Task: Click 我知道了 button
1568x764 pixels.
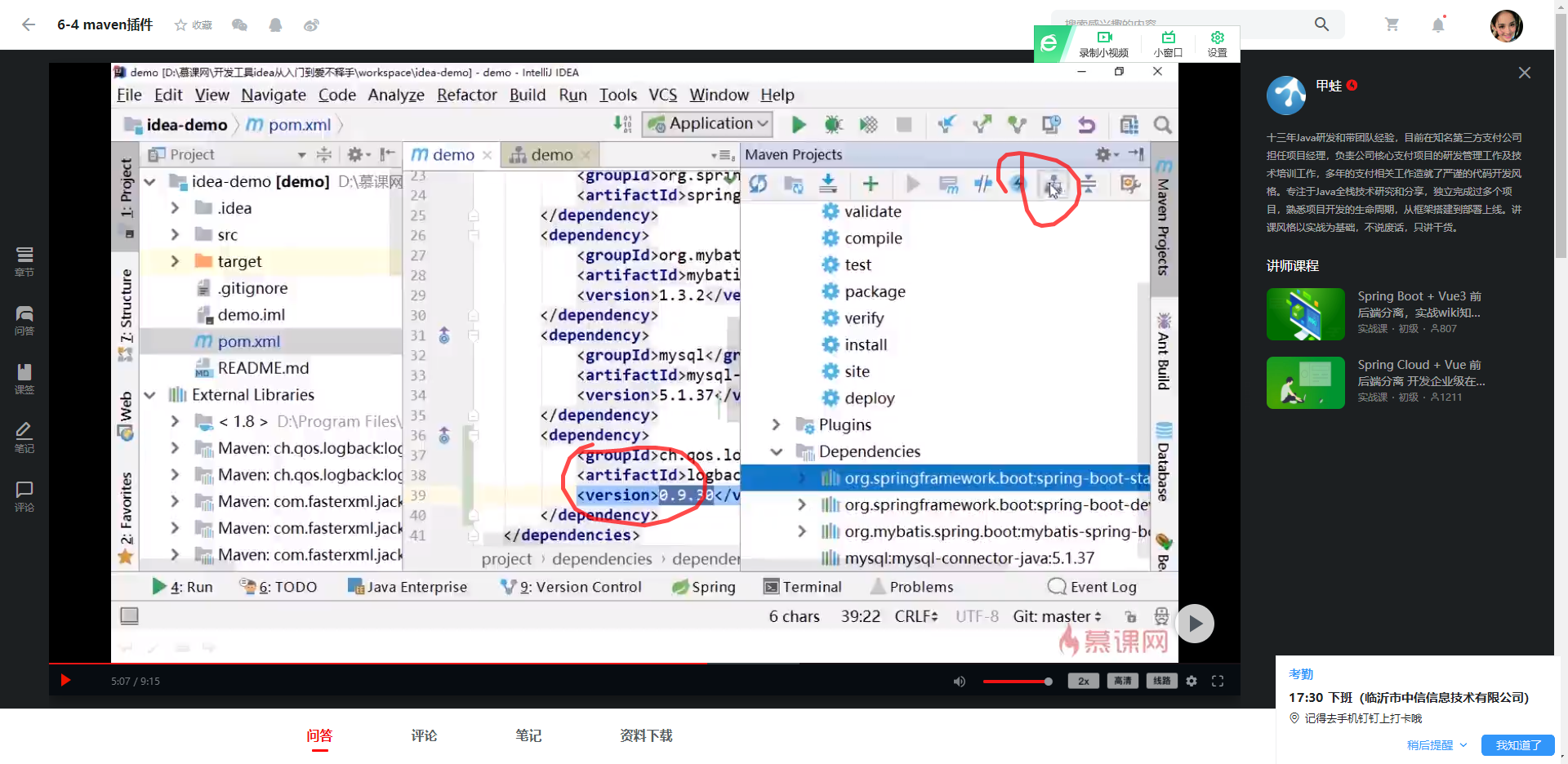Action: (1518, 745)
